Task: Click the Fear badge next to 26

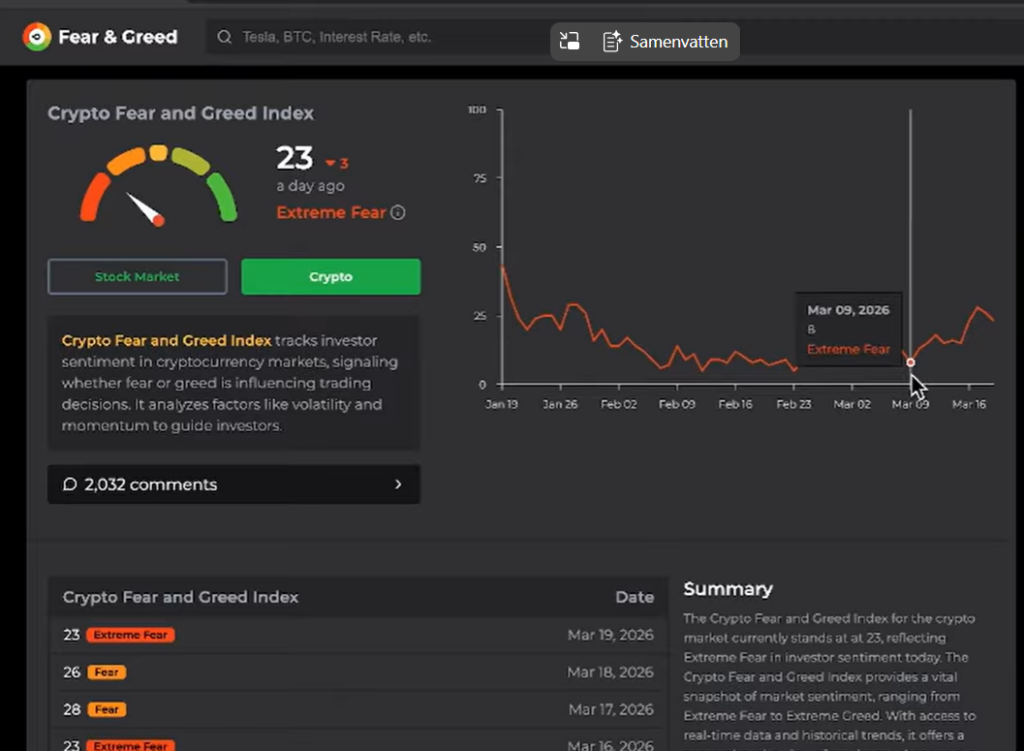Action: (107, 672)
